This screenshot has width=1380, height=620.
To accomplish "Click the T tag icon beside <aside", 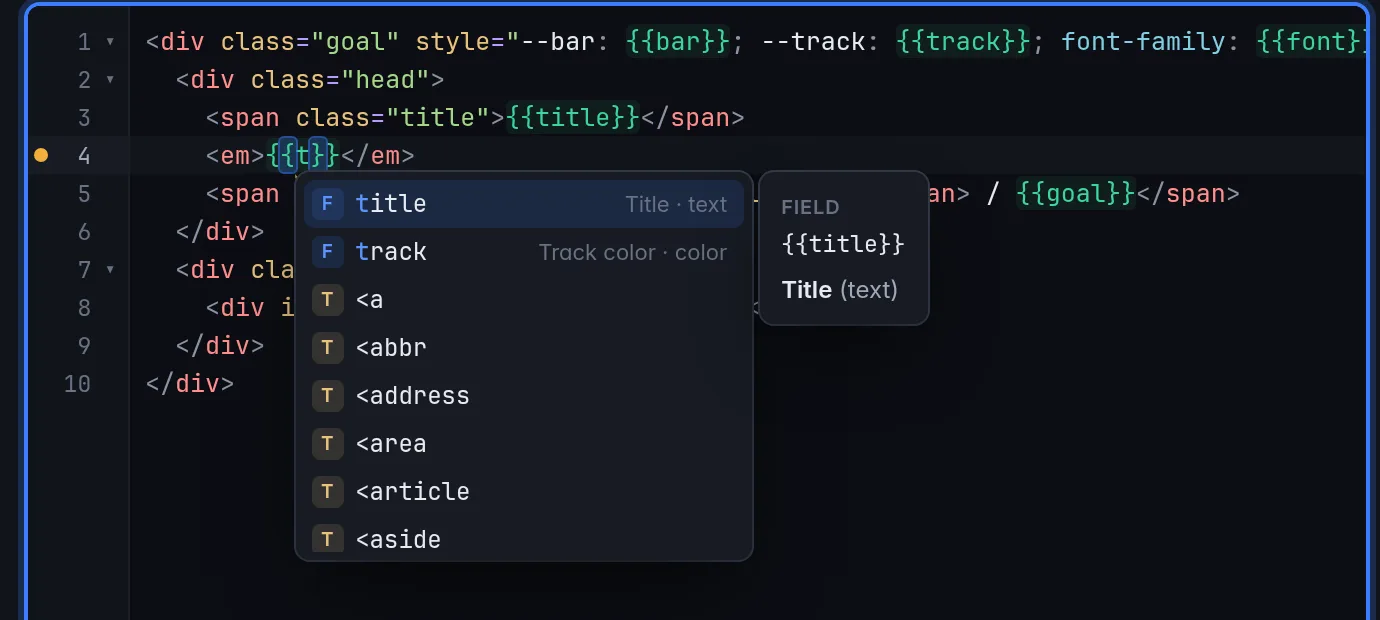I will (327, 538).
